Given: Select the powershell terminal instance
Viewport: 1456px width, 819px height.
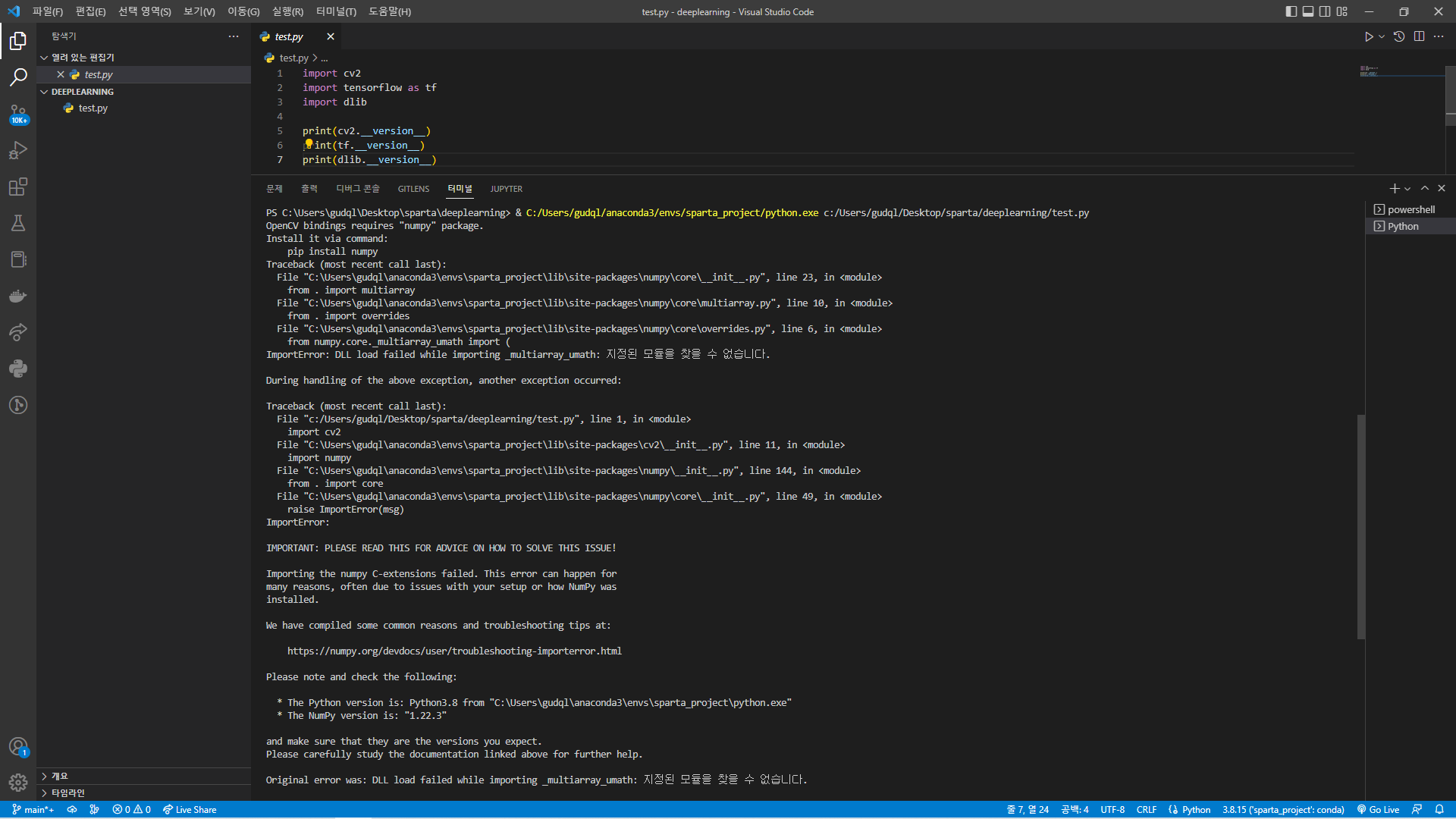Looking at the screenshot, I should pyautogui.click(x=1410, y=209).
